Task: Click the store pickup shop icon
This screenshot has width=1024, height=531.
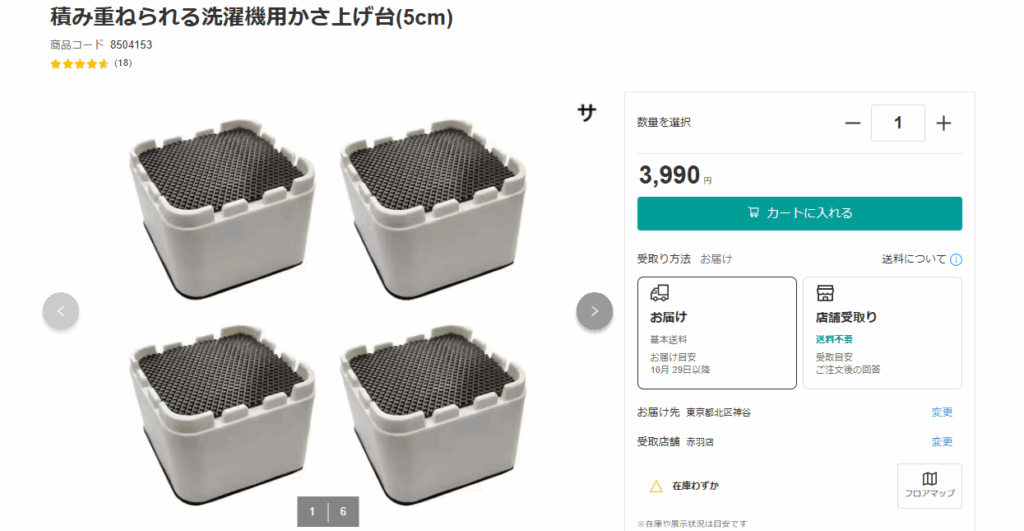Action: [x=825, y=293]
